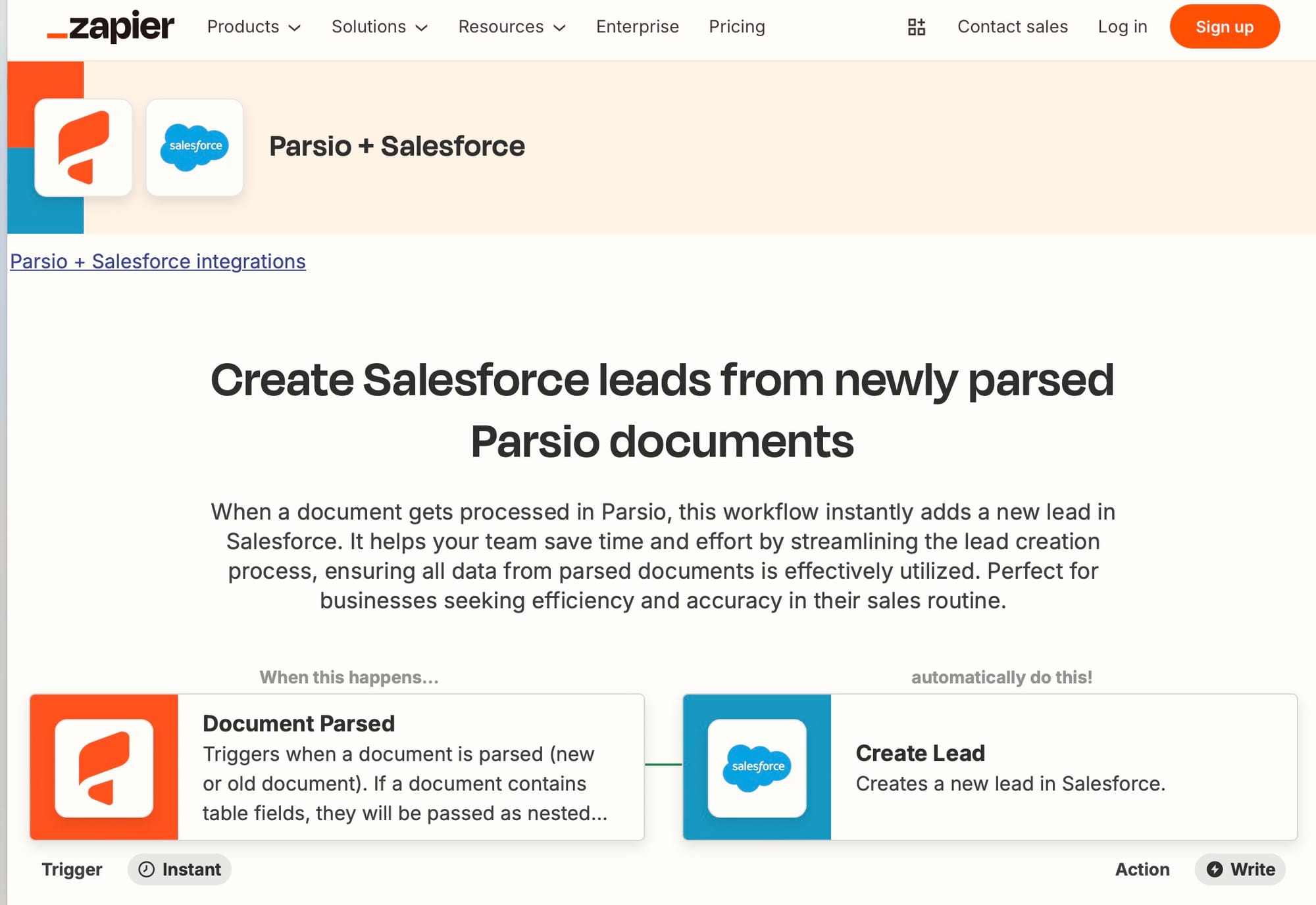
Task: Go to the Enterprise page
Action: coord(637,27)
